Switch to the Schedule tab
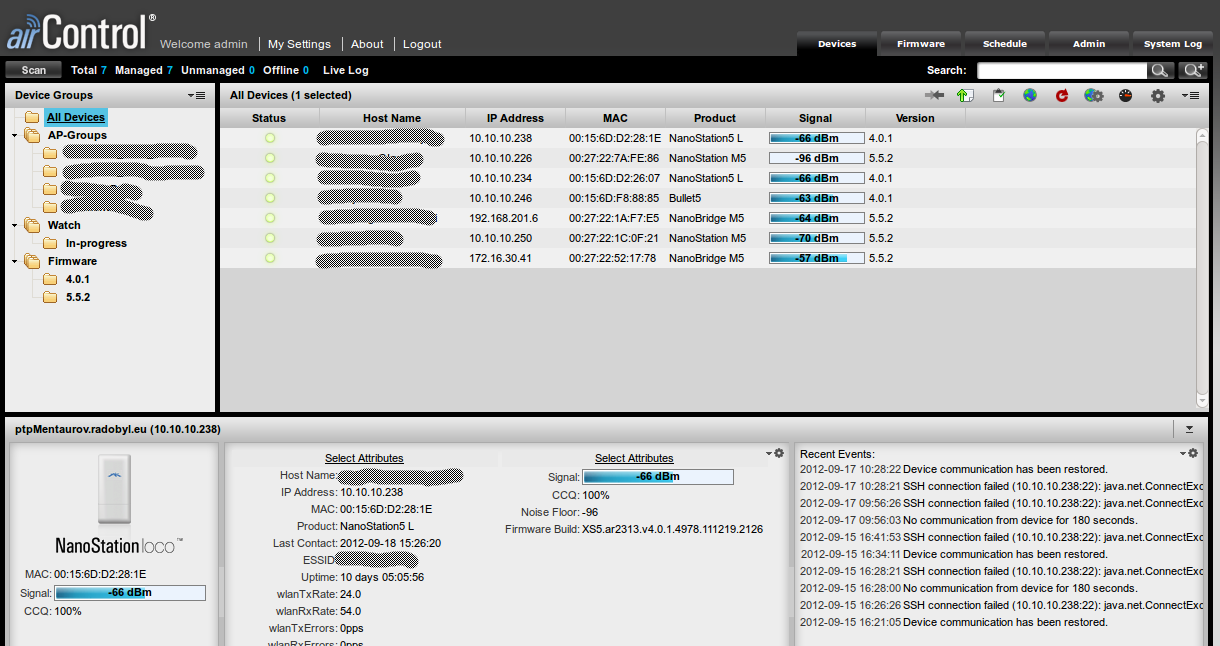This screenshot has height=646, width=1220. click(x=1005, y=43)
